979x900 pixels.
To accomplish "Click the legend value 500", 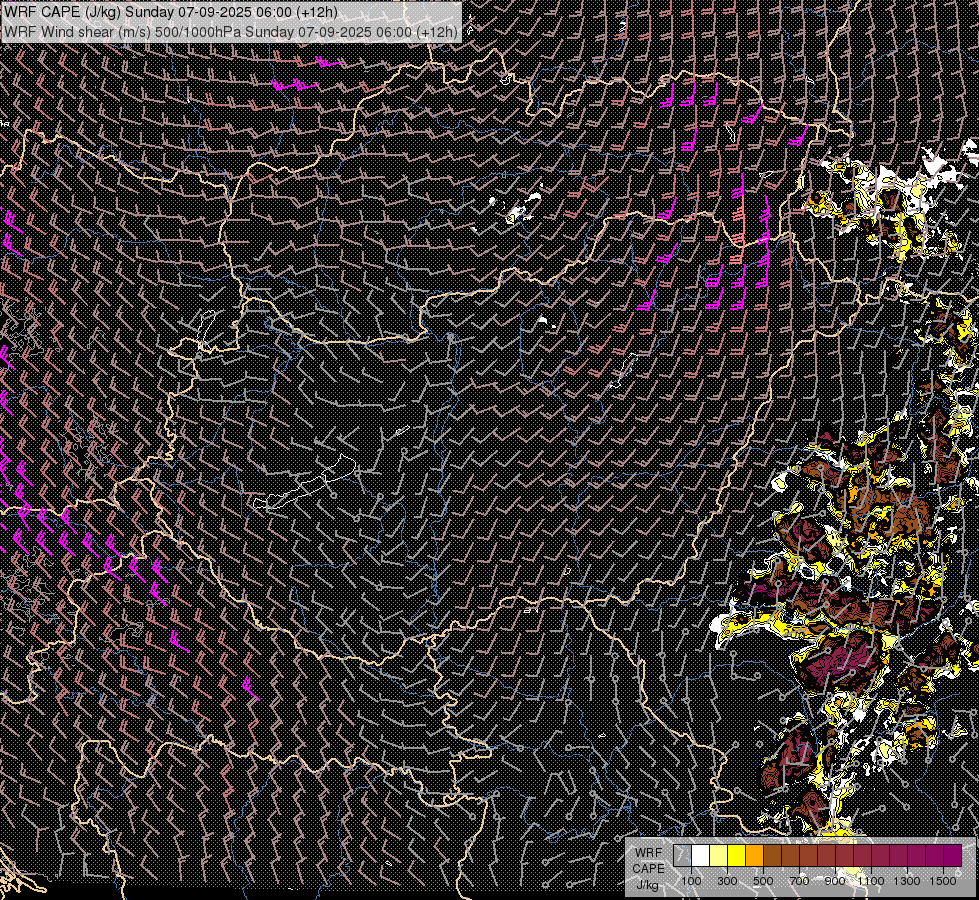I will (x=763, y=881).
